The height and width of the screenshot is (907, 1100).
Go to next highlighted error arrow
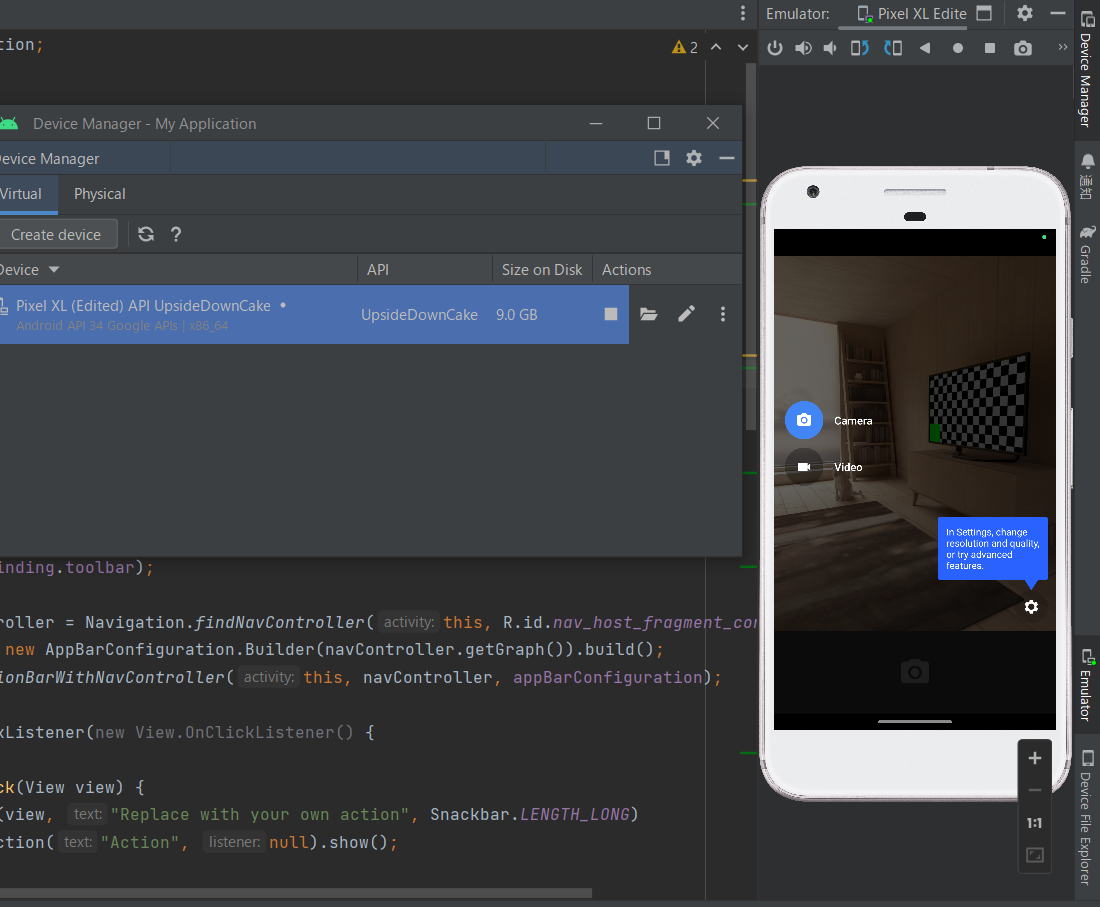point(743,47)
